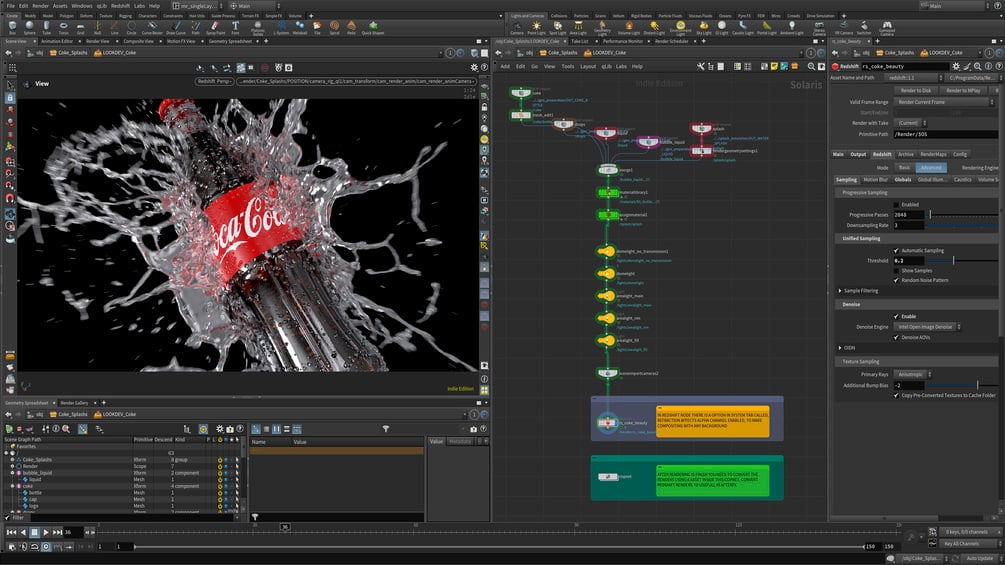Open the Denoise Engine dropdown
Viewport: 1005px width, 565px height.
[x=927, y=327]
